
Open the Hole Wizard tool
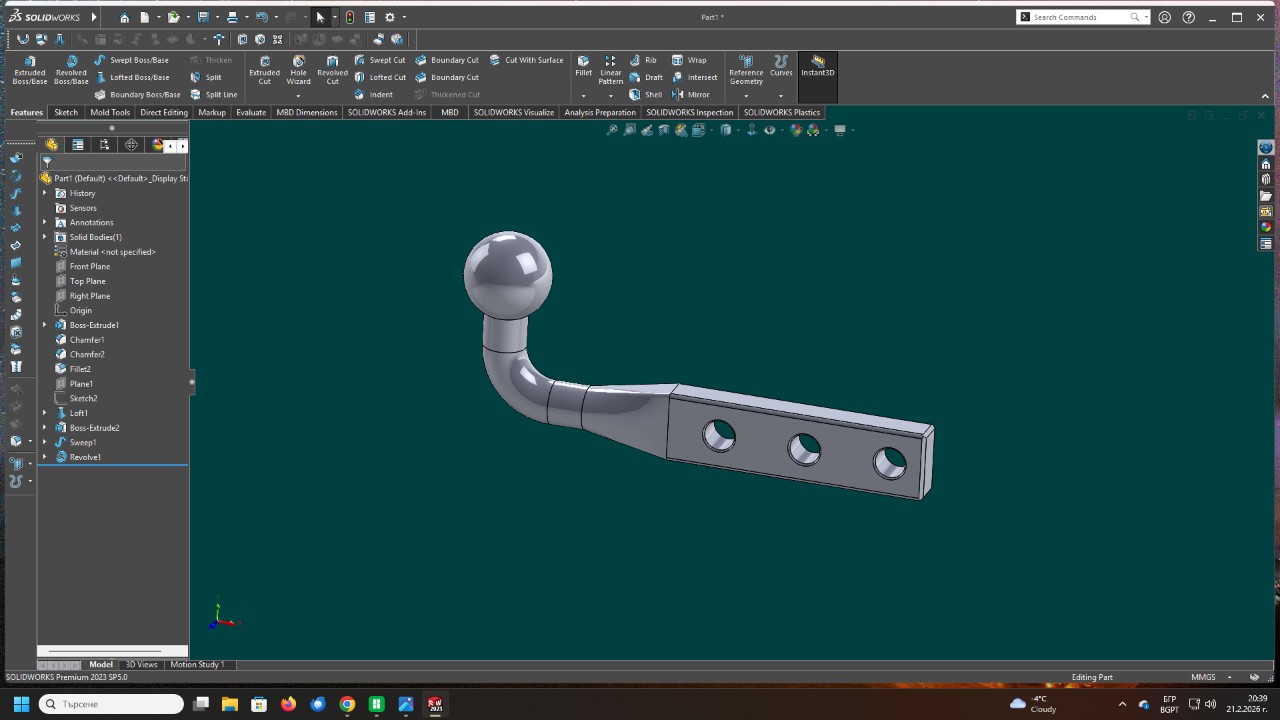(x=298, y=69)
